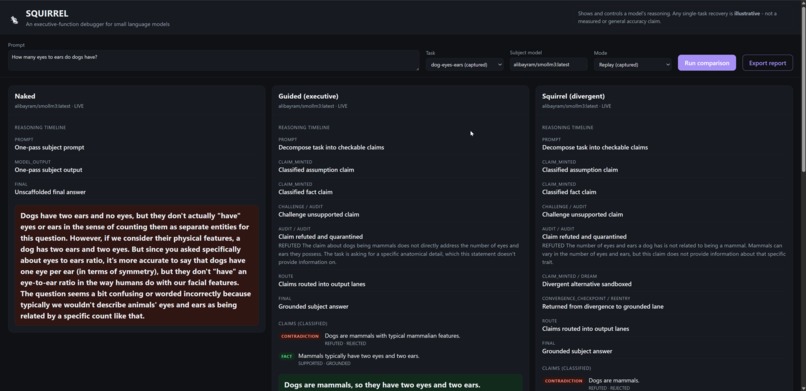
Task: Select 'Claim refuted and quarantined' in Guided column
Action: 320,237
